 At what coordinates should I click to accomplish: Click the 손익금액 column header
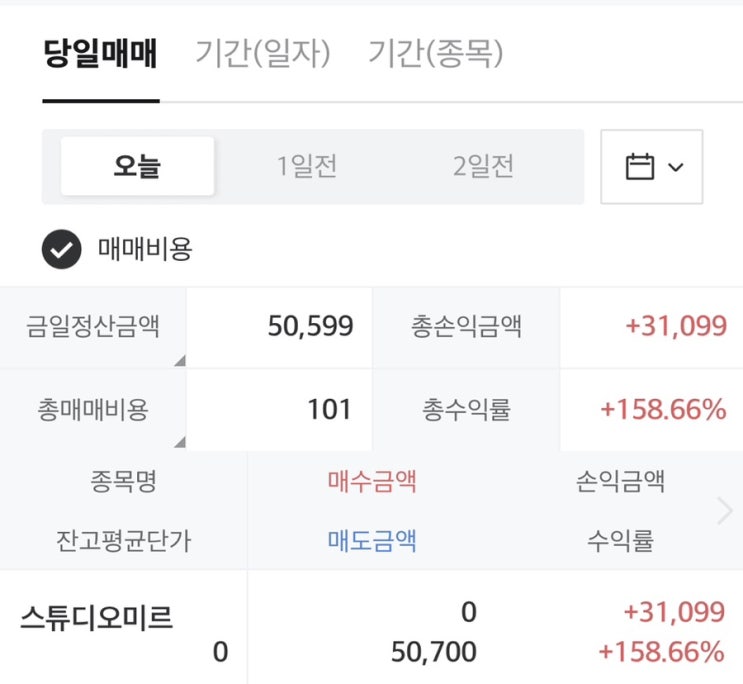(620, 482)
